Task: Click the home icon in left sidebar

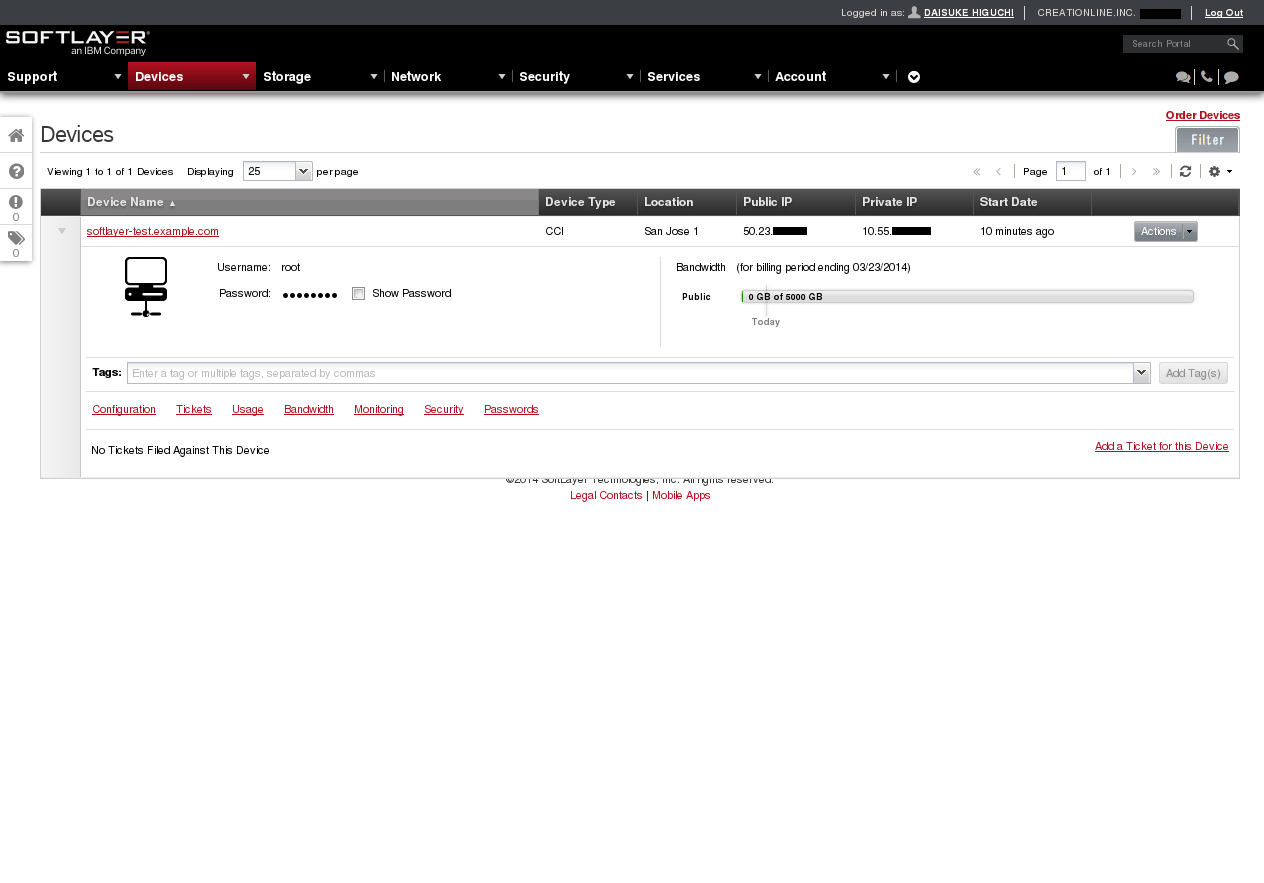Action: click(16, 136)
